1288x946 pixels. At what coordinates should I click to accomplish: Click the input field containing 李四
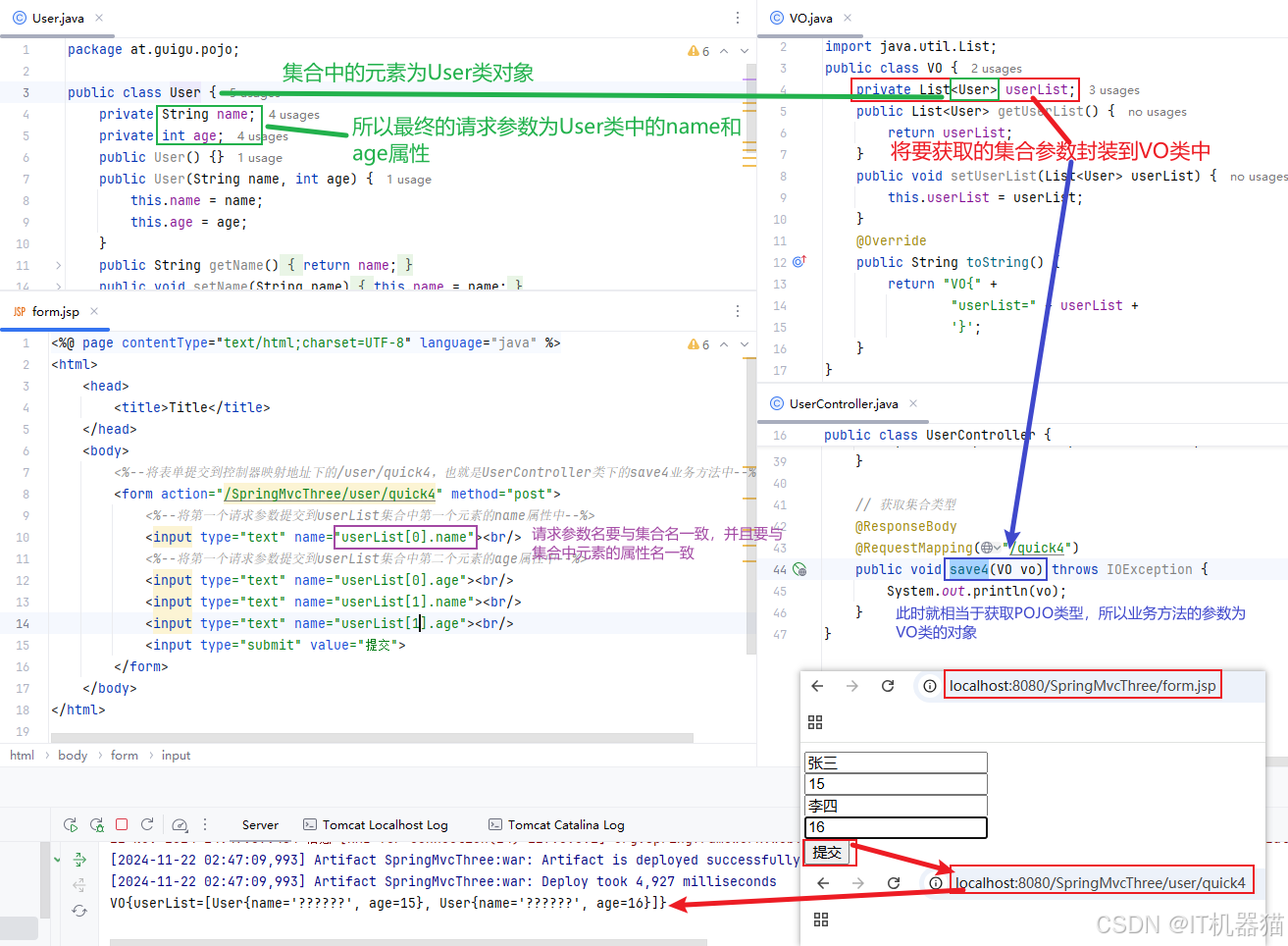tap(896, 806)
